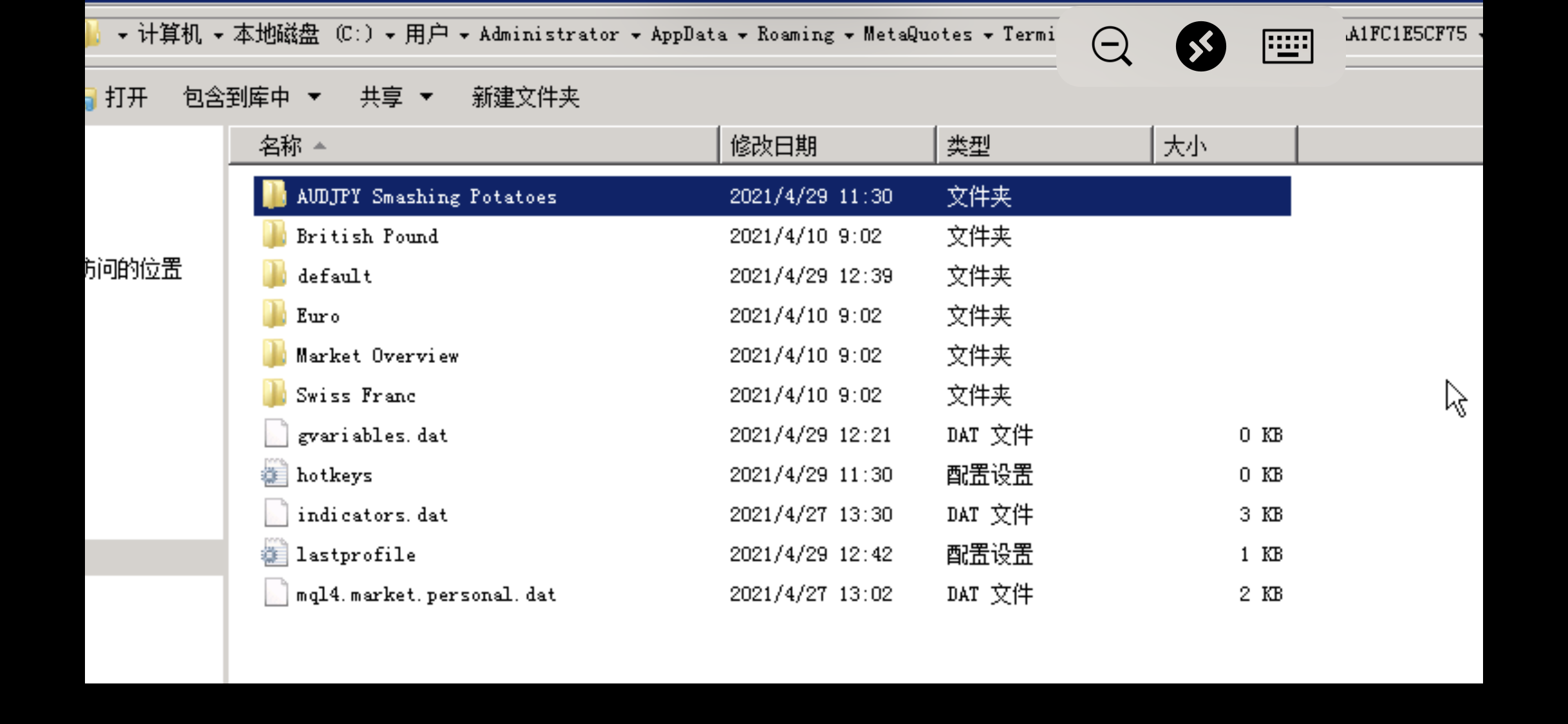Click the Swiss Franc folder icon

275,394
